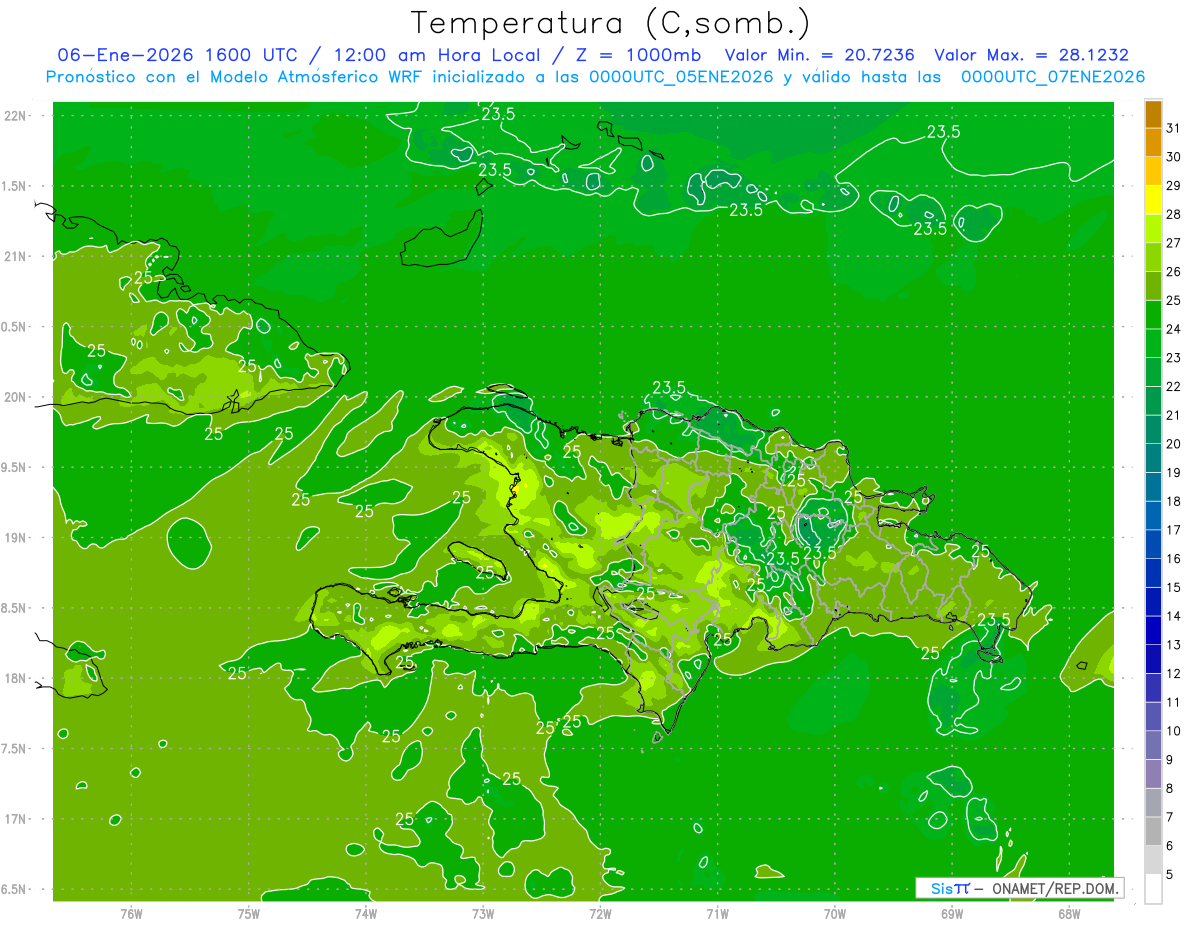Click the "70W" longitude axis label
Image resolution: width=1200 pixels, height=927 pixels.
[x=835, y=913]
